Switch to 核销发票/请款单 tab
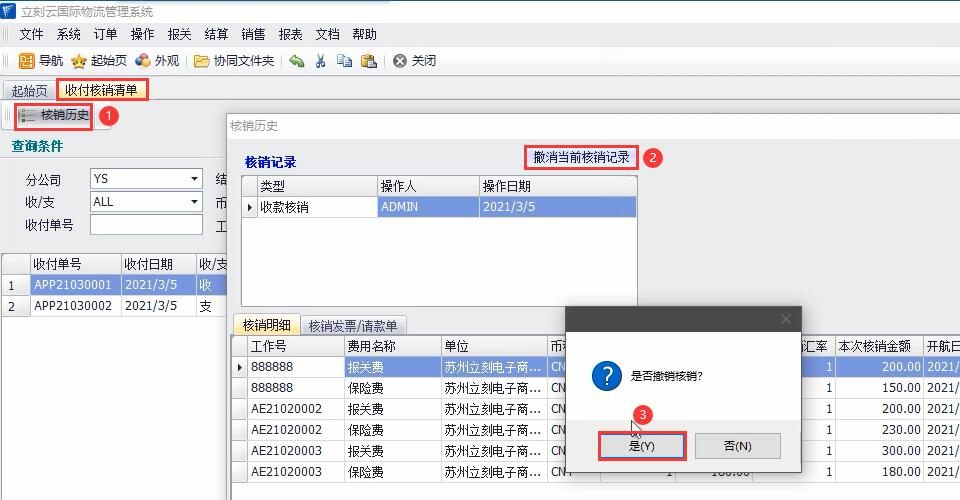This screenshot has height=500, width=960. pyautogui.click(x=353, y=325)
